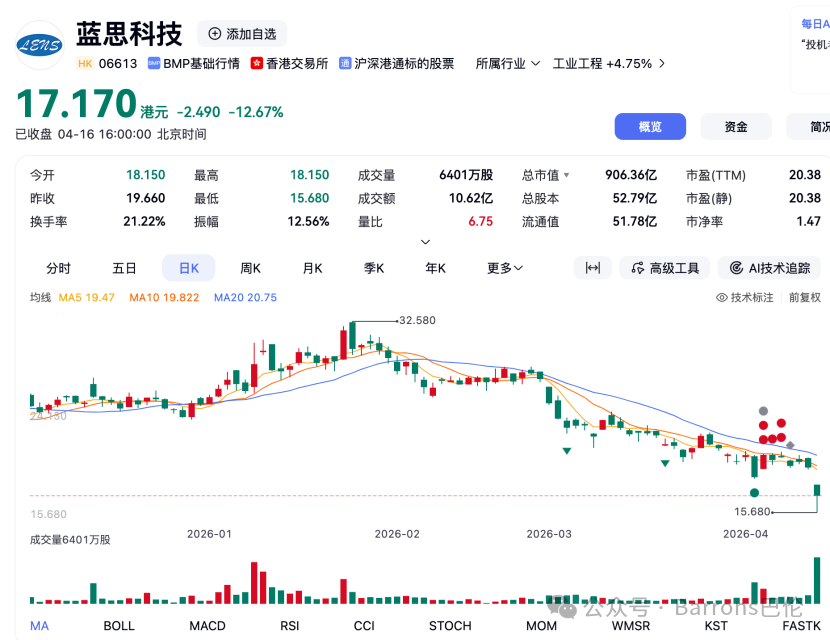Select the 月K chart period

point(312,268)
